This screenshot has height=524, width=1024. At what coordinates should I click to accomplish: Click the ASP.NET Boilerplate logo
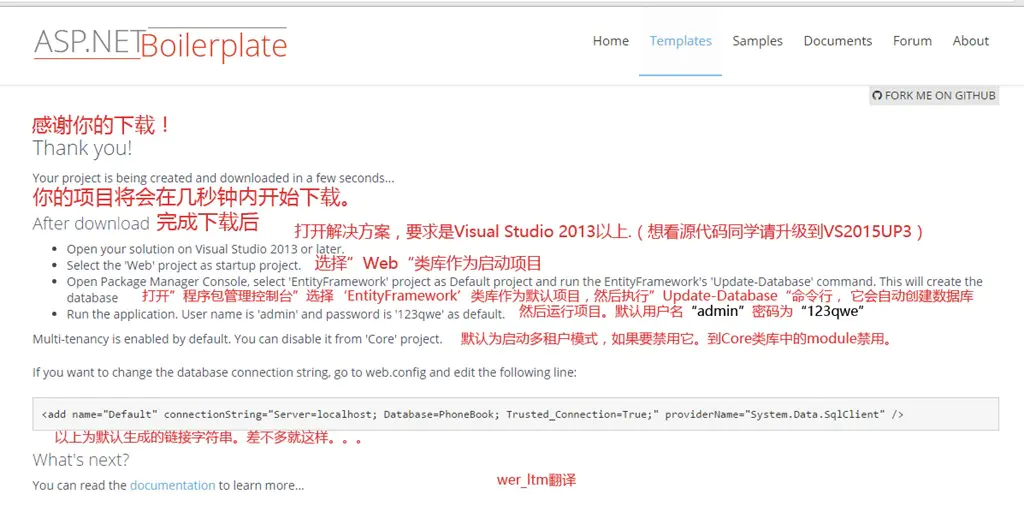(x=161, y=44)
